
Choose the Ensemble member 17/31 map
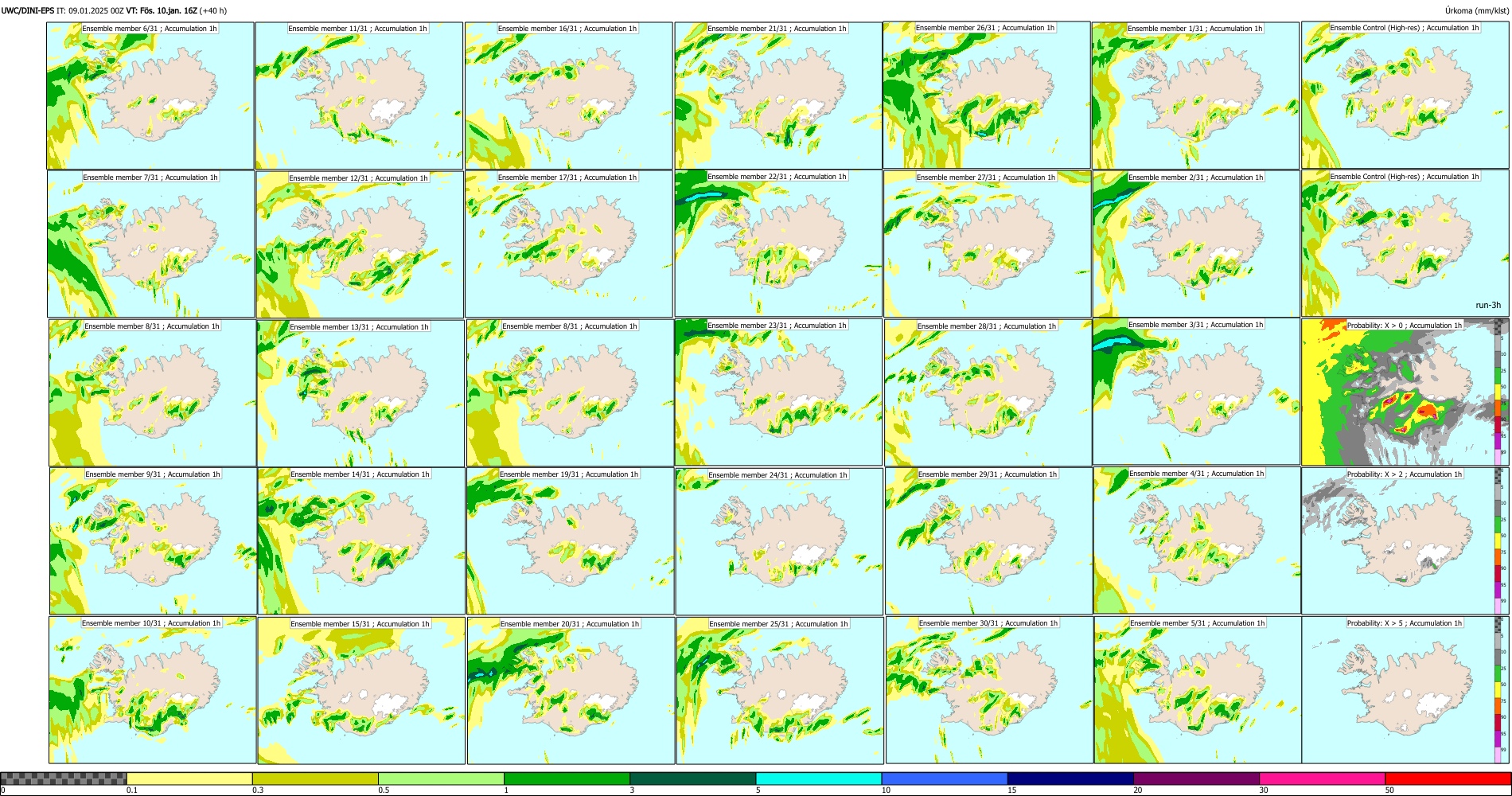(x=569, y=244)
